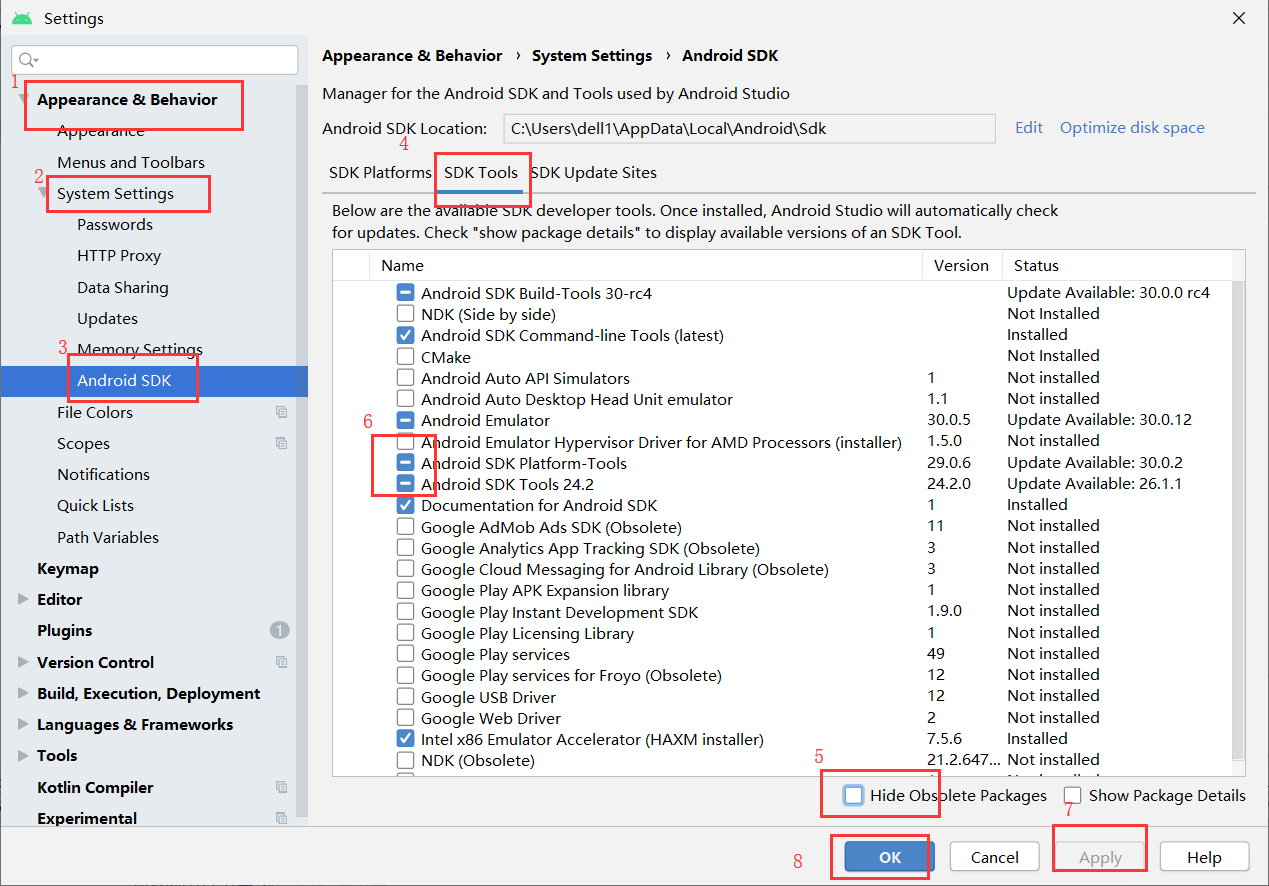Screen dimensions: 1269x886
Task: Uncheck Intel x86 Emulator Accelerator checkbox
Action: tap(405, 739)
